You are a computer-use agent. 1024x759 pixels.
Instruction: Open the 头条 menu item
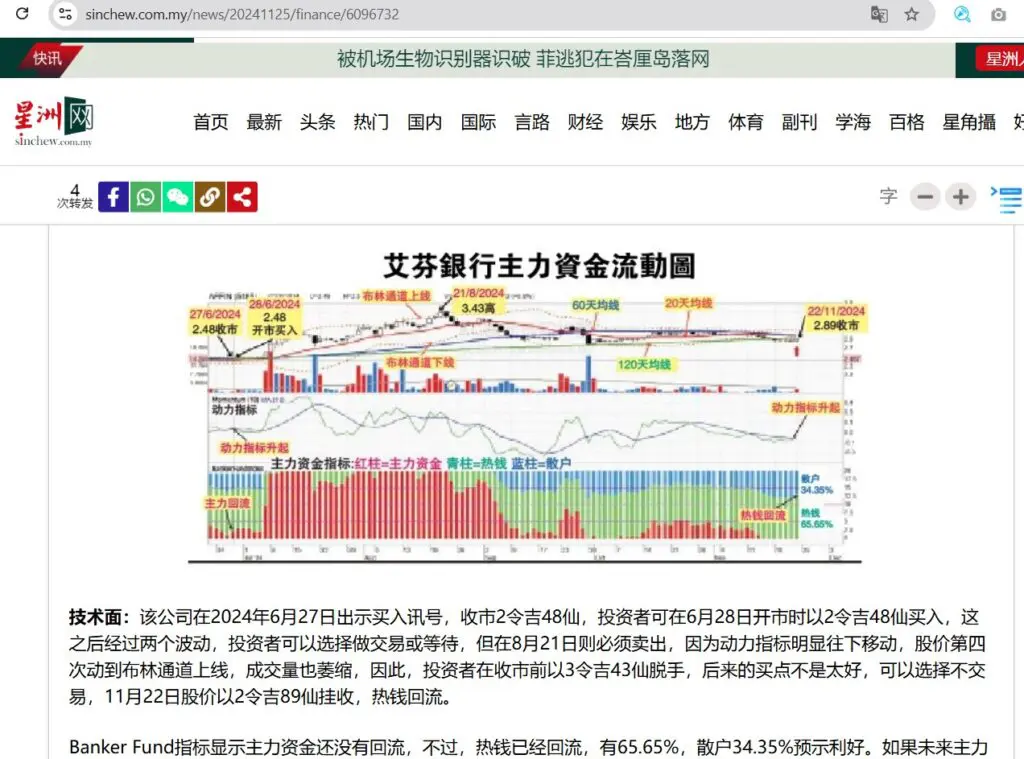pyautogui.click(x=317, y=121)
